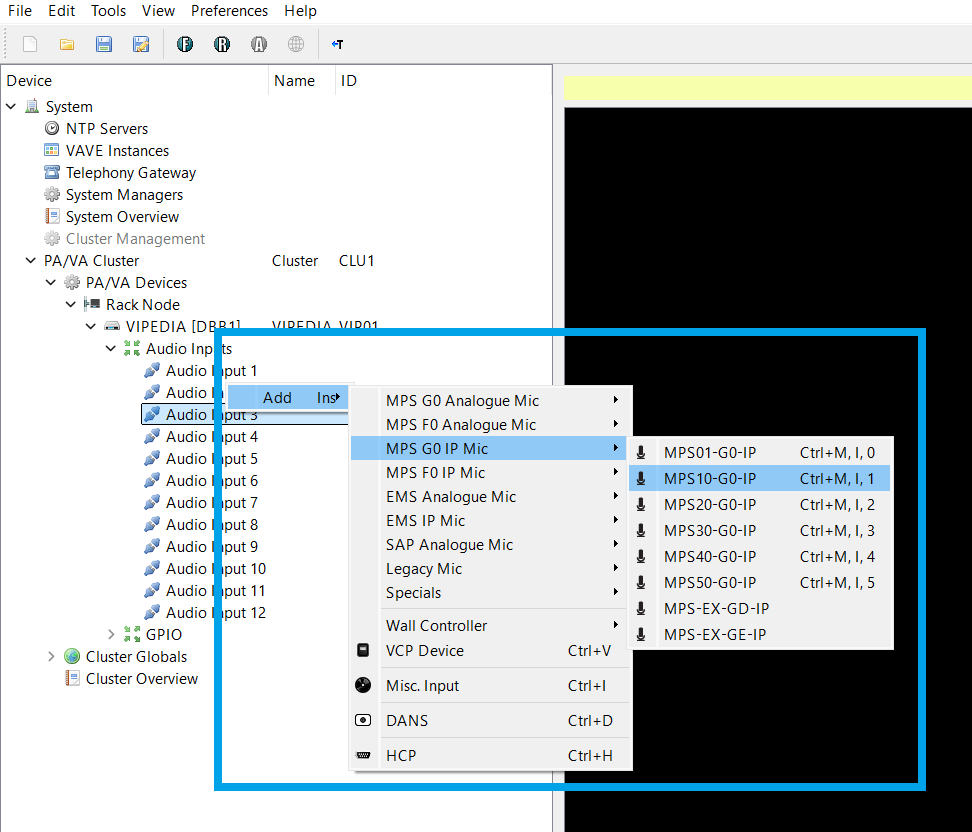The image size is (972, 832).
Task: Collapse the System tree node
Action: [11, 107]
